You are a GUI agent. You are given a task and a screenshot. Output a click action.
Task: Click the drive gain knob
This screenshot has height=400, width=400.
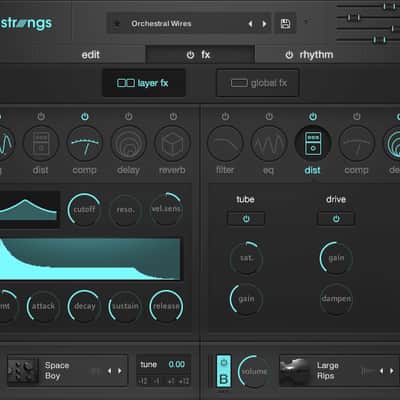336,258
